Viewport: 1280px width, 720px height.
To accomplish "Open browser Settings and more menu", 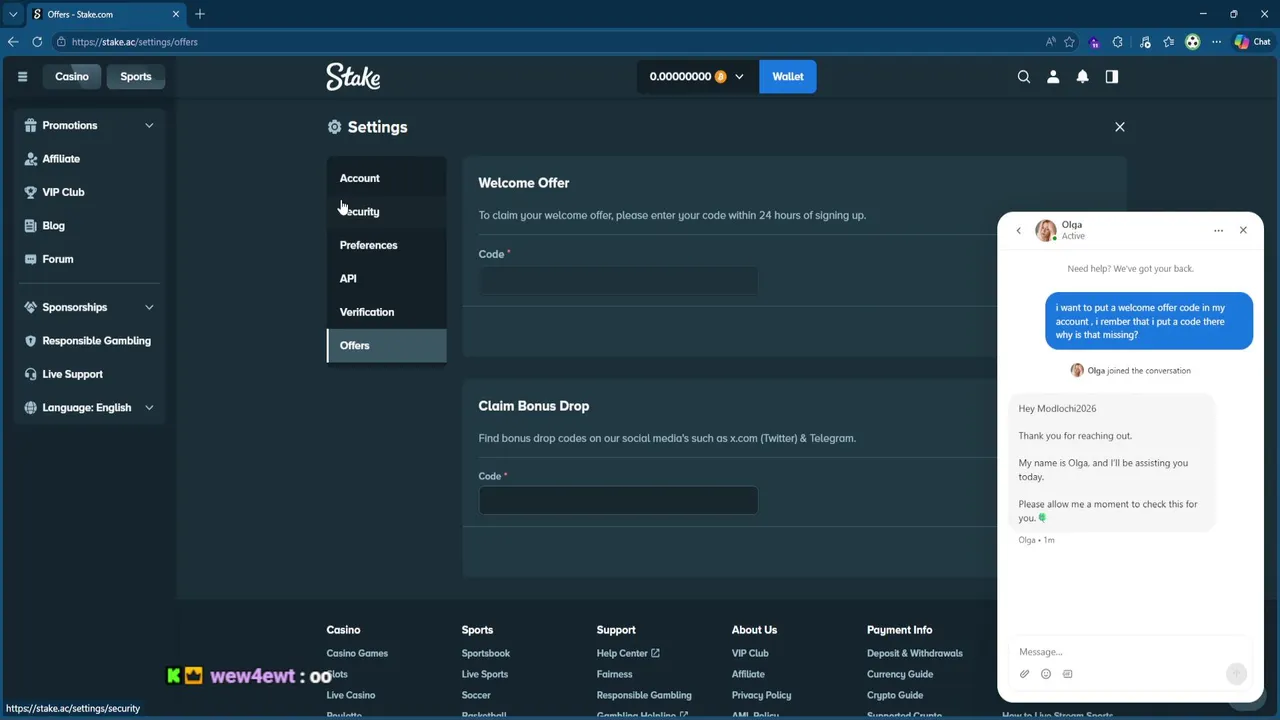I will click(1216, 42).
